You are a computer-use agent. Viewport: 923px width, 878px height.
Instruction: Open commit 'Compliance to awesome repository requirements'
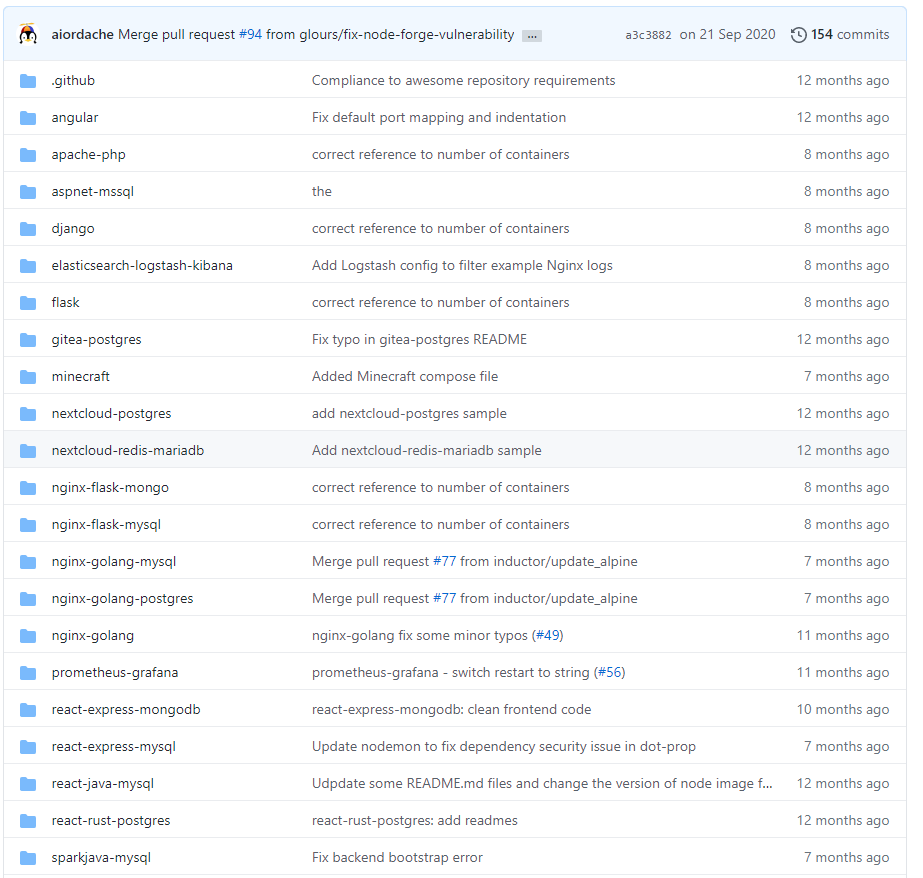(x=463, y=81)
